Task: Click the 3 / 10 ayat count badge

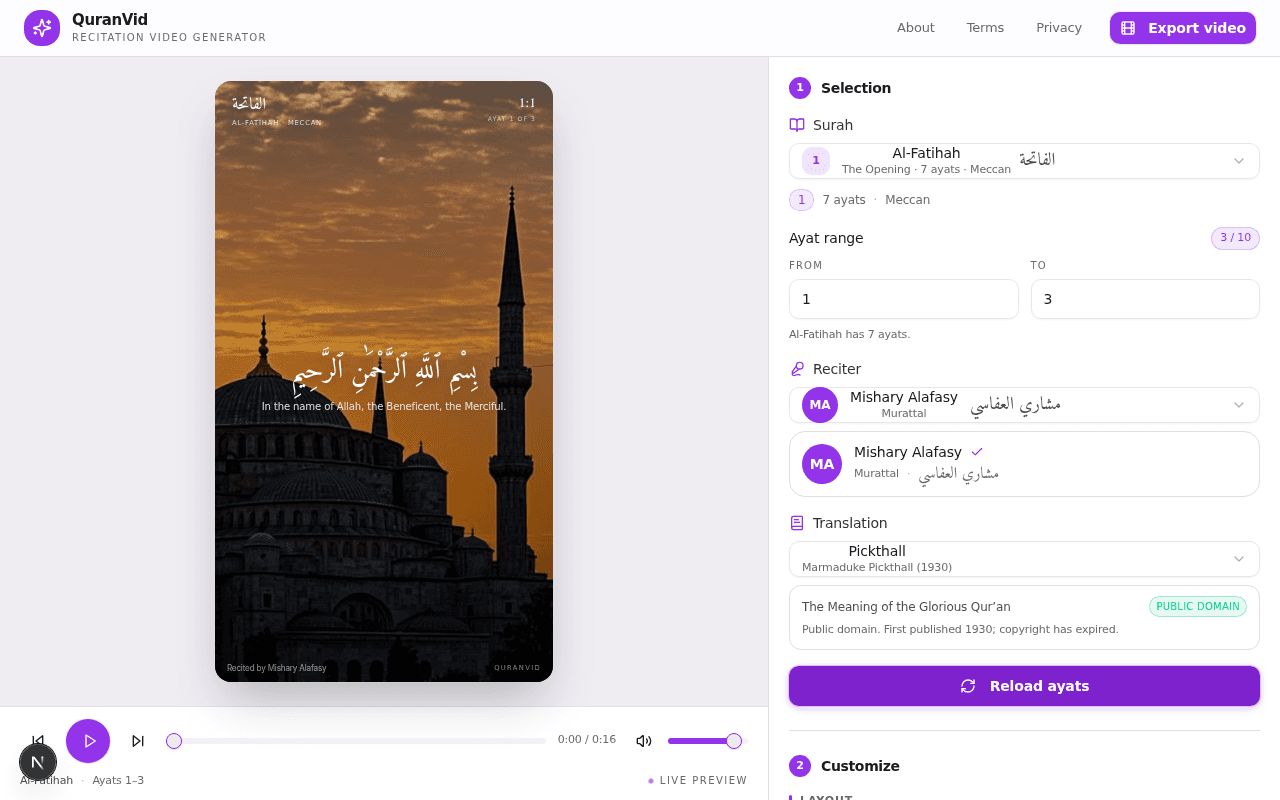Action: 1235,238
